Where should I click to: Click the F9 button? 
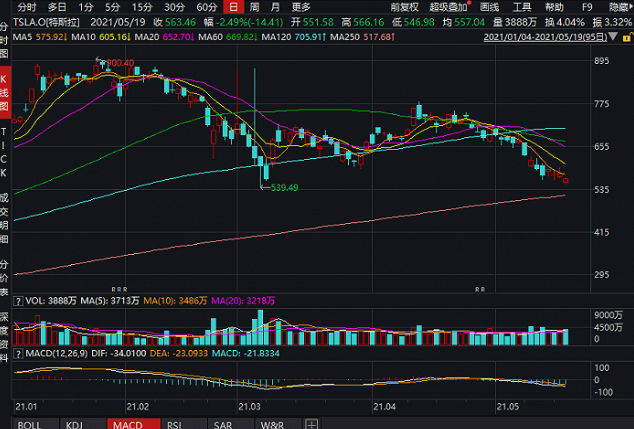pyautogui.click(x=587, y=7)
